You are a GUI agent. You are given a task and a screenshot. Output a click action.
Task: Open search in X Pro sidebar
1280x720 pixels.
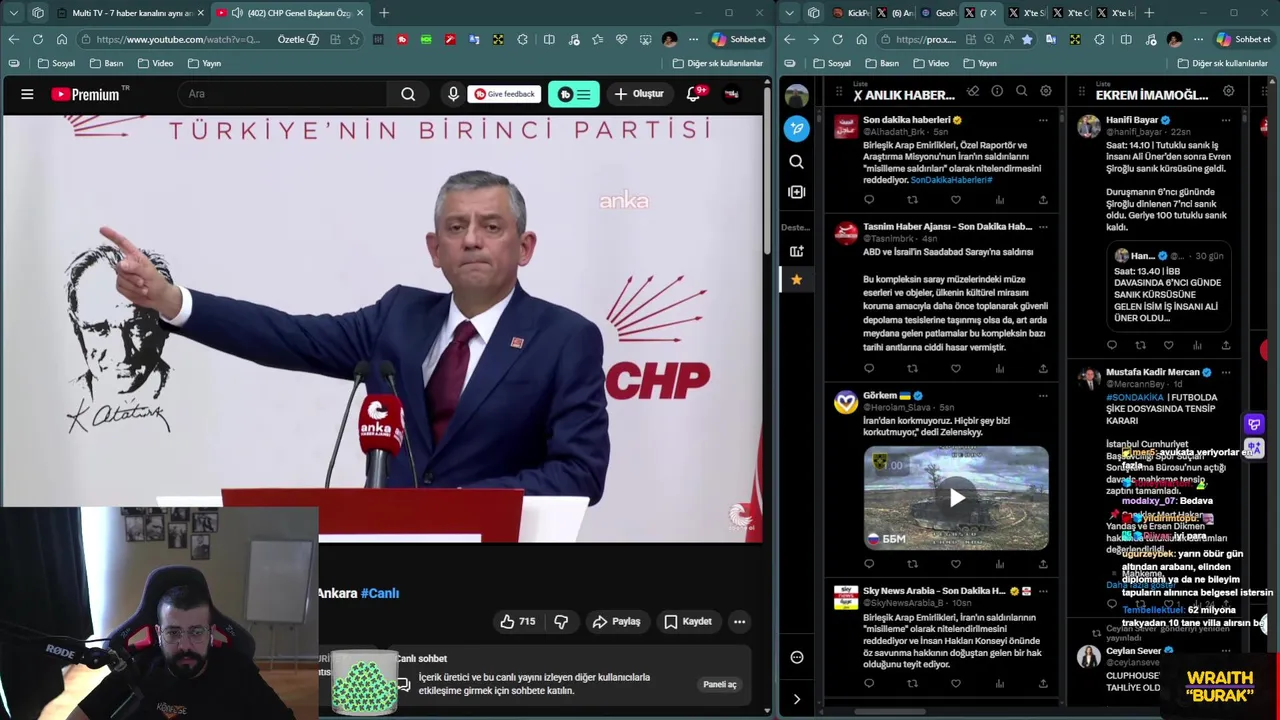point(797,161)
